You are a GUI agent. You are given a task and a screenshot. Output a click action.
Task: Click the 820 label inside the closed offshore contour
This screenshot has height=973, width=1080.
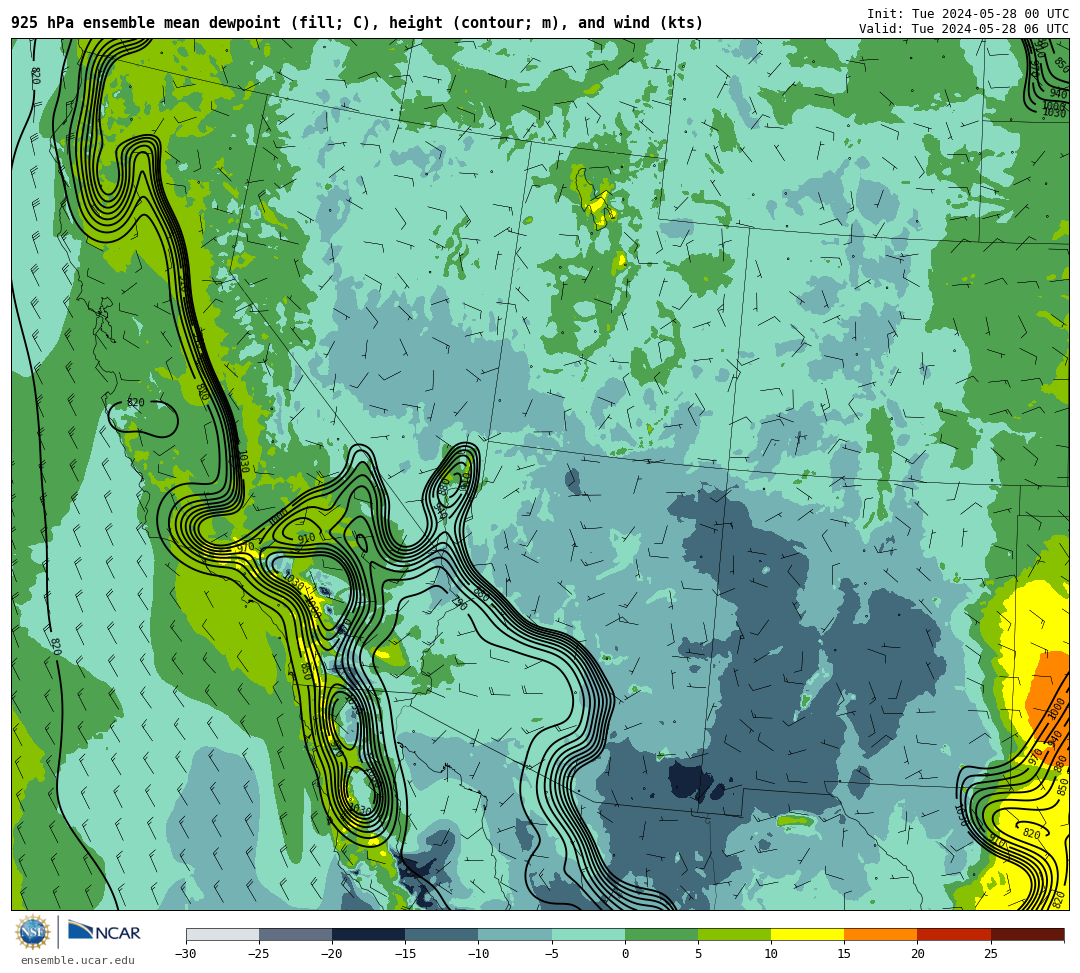136,403
